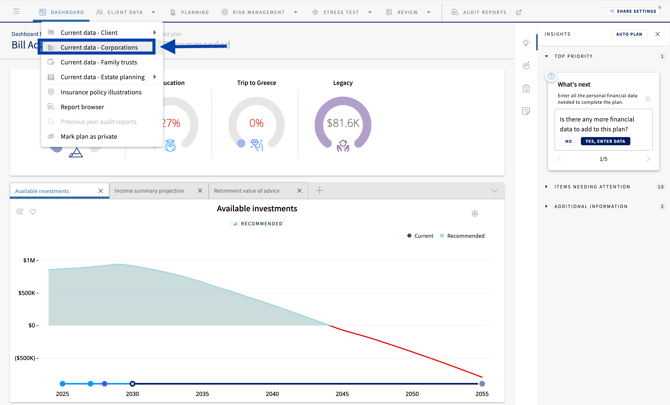Open the notes sidebar icon

tap(526, 111)
